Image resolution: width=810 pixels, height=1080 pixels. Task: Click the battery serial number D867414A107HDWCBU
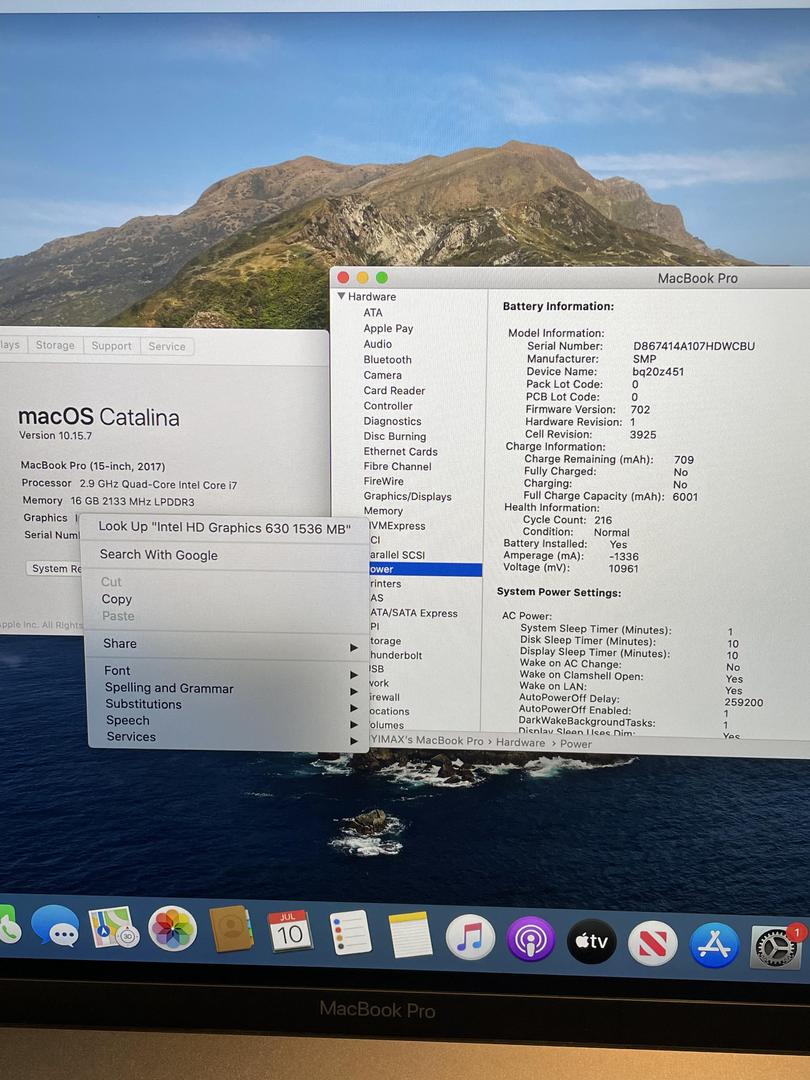click(694, 346)
